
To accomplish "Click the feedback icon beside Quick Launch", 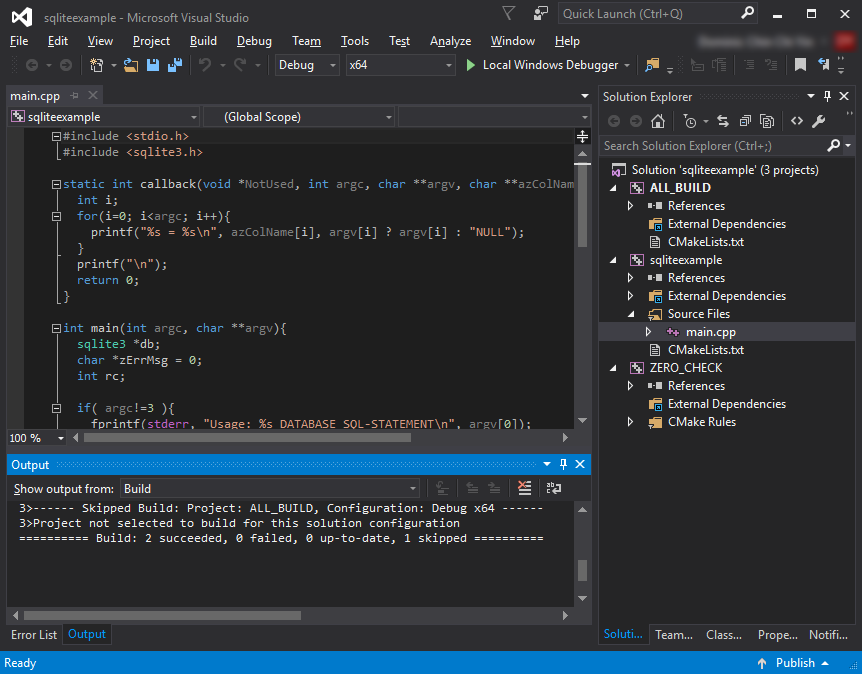I will pos(541,14).
